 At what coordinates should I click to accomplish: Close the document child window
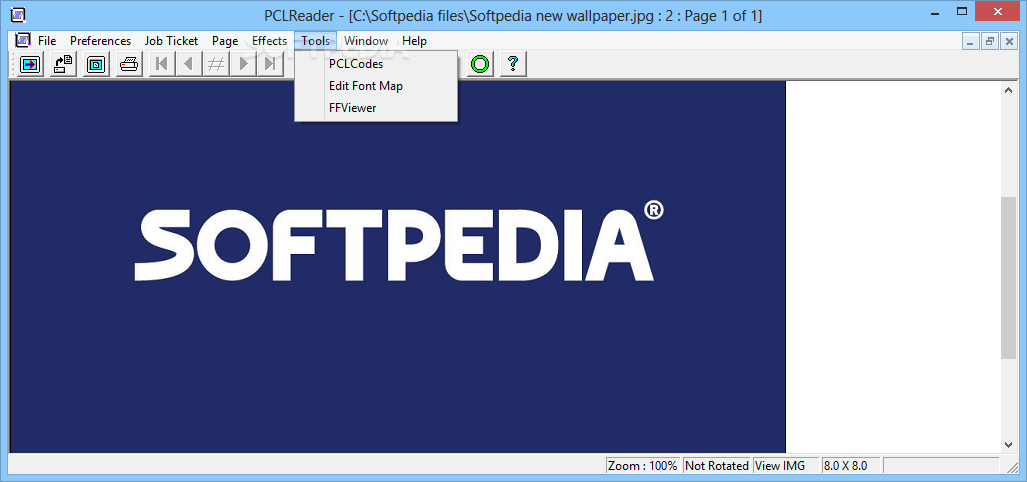1009,41
